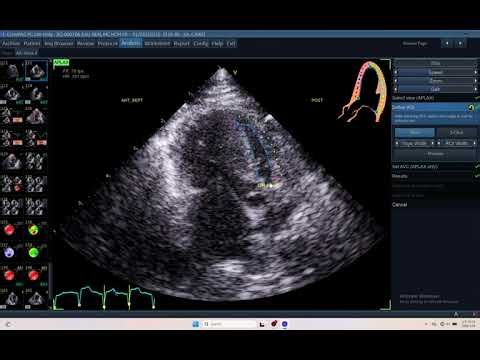Increase Gain with right arrow
The height and width of the screenshot is (360, 480).
pos(476,89)
